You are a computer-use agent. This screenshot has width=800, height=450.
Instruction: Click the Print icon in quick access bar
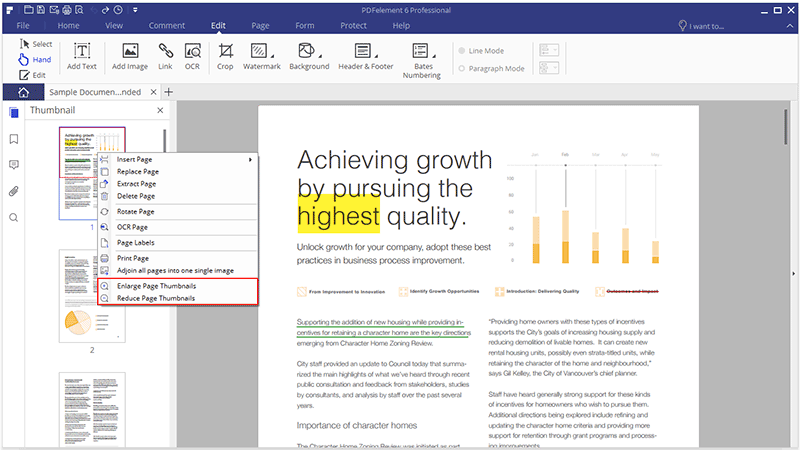coord(67,10)
